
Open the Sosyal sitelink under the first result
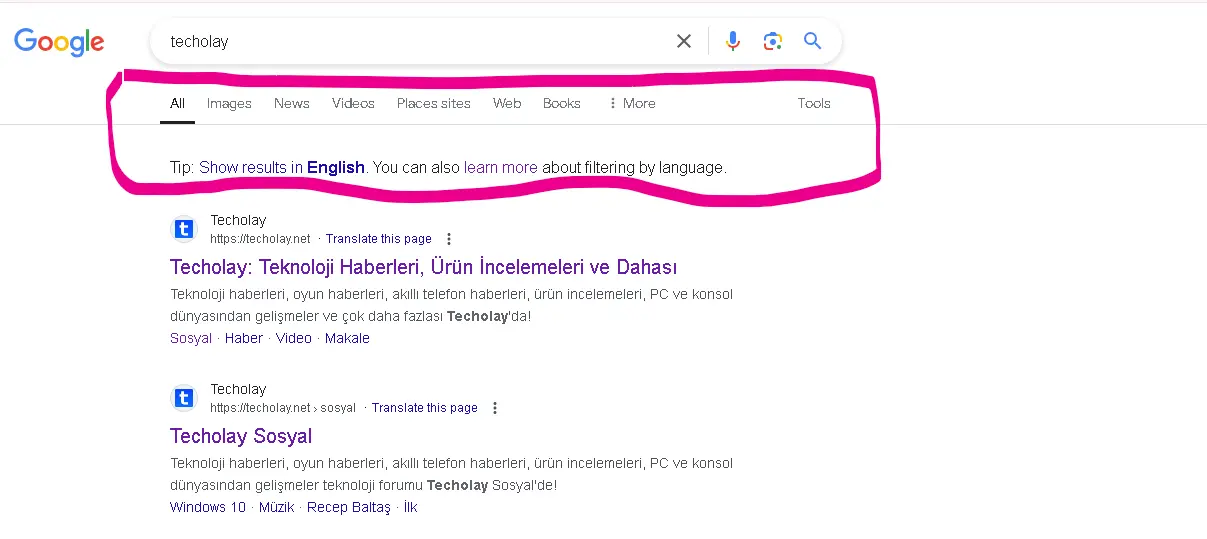point(191,338)
